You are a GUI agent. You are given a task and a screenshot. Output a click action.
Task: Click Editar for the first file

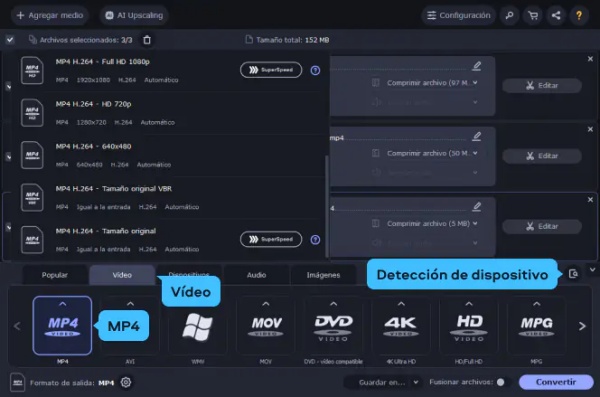[x=542, y=85]
